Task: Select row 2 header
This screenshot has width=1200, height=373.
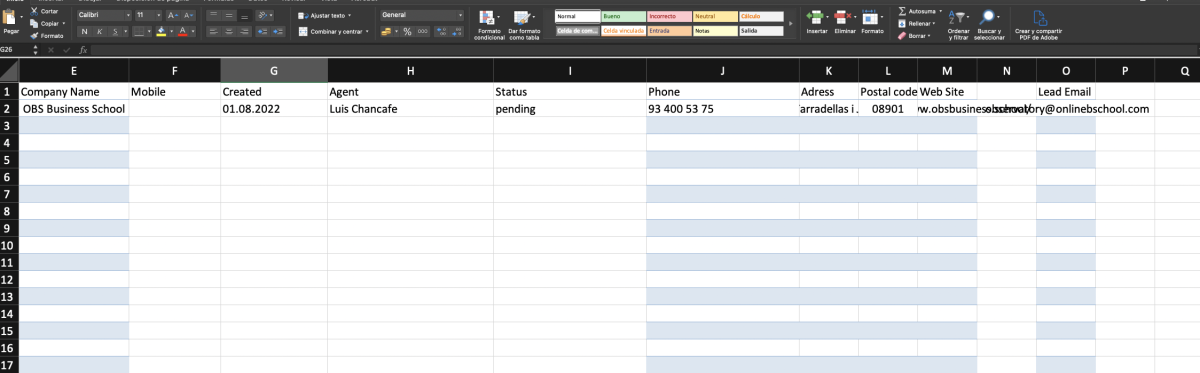Action: coord(9,109)
